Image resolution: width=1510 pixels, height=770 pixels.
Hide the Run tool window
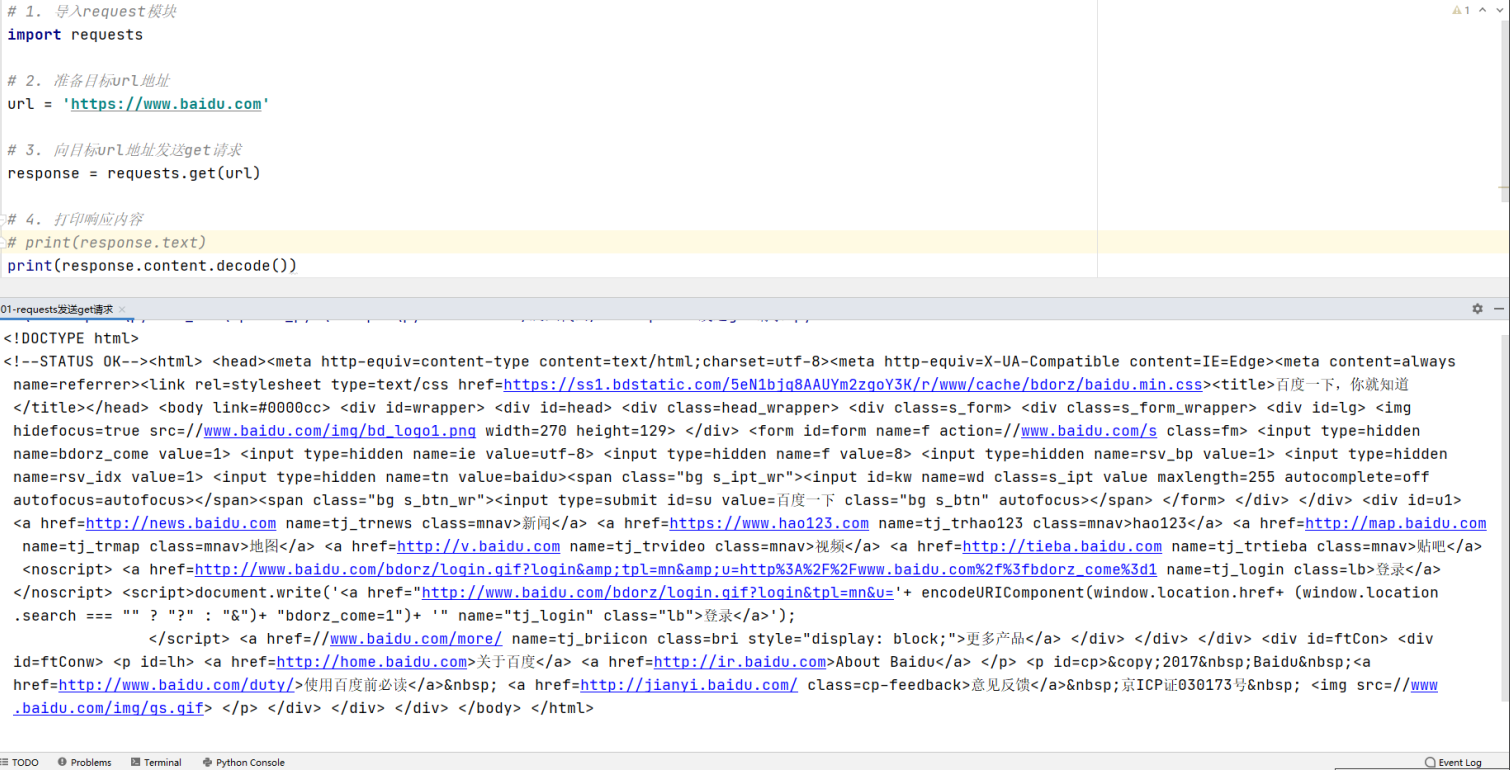tap(1498, 309)
